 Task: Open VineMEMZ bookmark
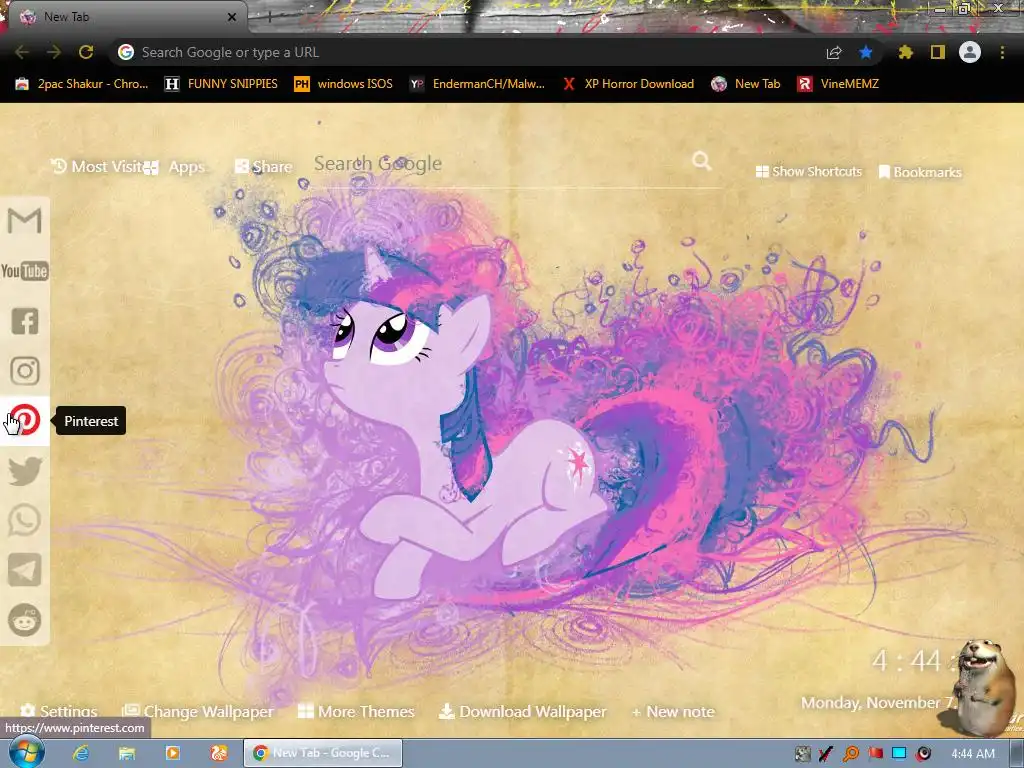click(838, 84)
